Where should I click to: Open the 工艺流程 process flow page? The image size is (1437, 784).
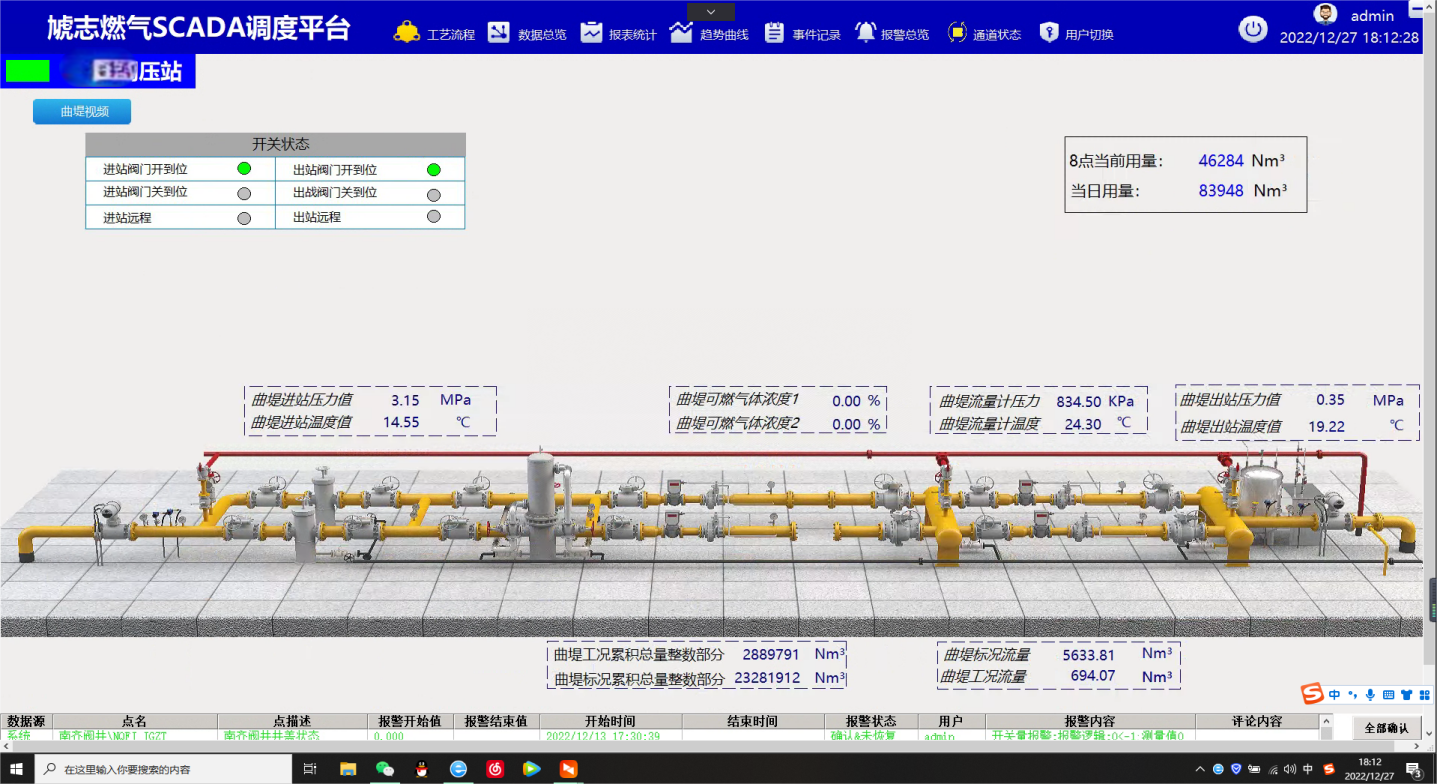coord(435,33)
